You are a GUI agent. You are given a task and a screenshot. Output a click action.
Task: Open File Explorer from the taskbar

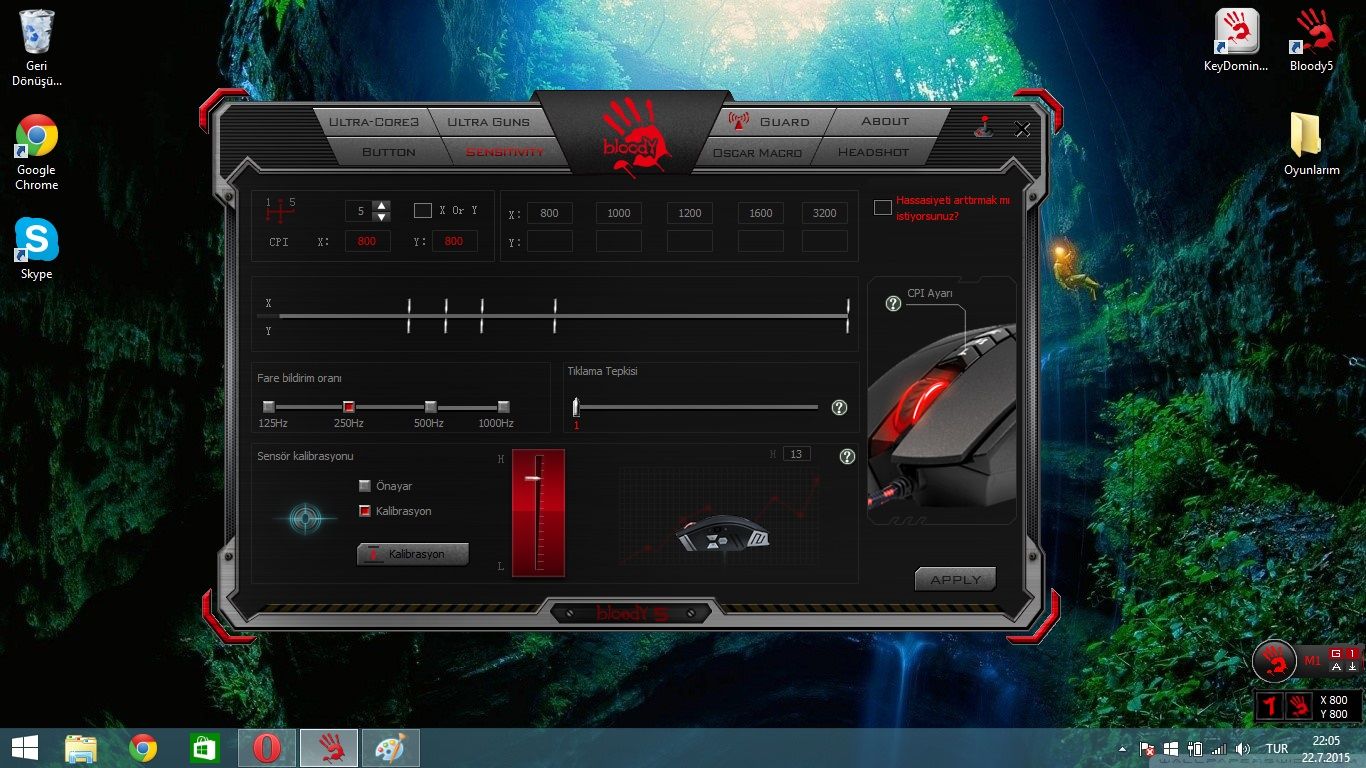[81, 748]
